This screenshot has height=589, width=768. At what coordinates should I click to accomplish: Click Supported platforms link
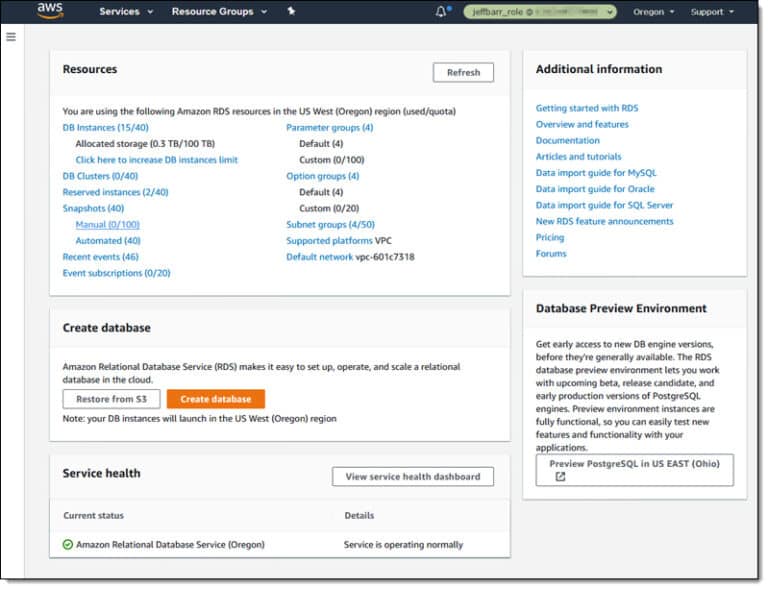329,240
